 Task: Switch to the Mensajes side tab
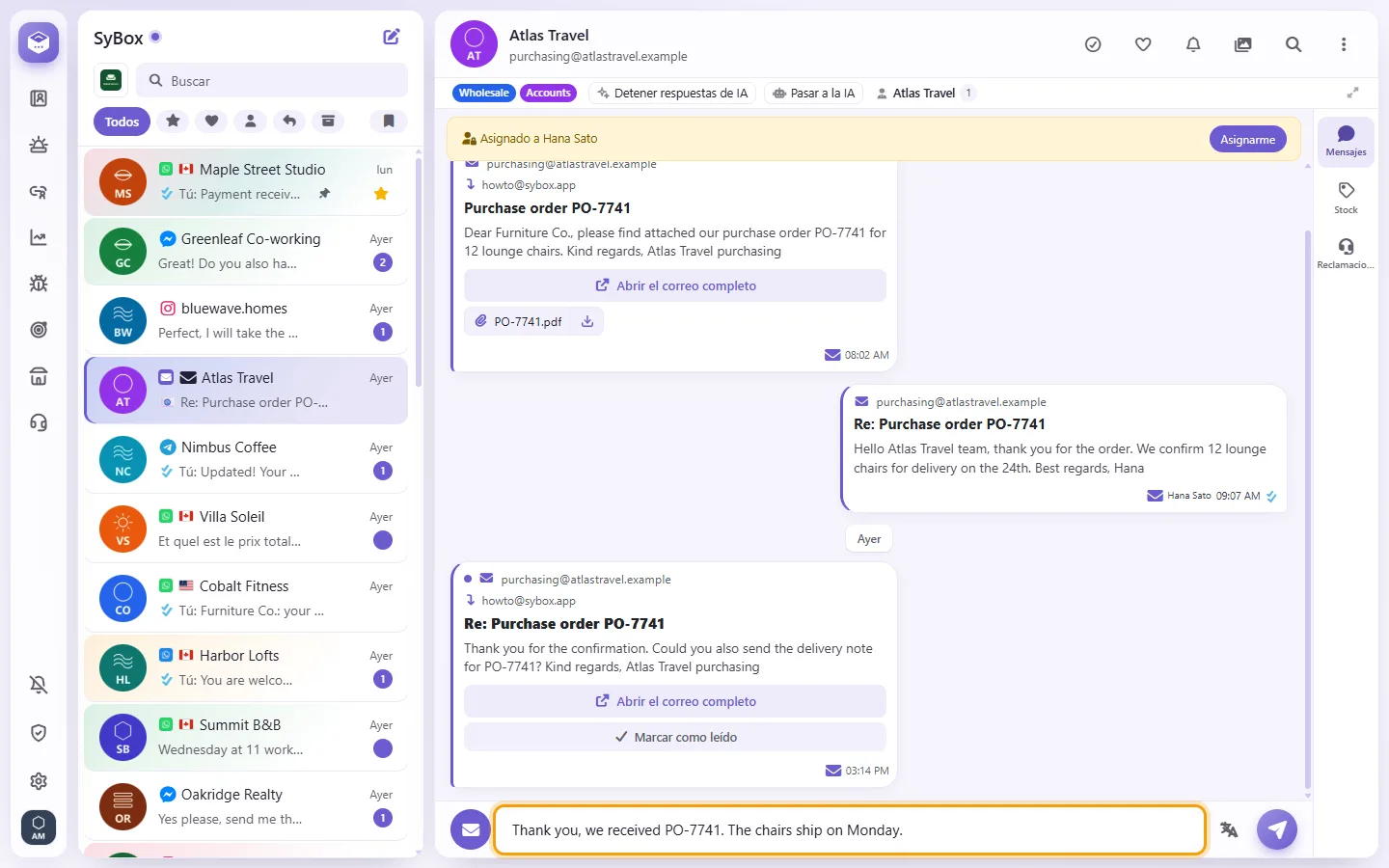[x=1346, y=141]
